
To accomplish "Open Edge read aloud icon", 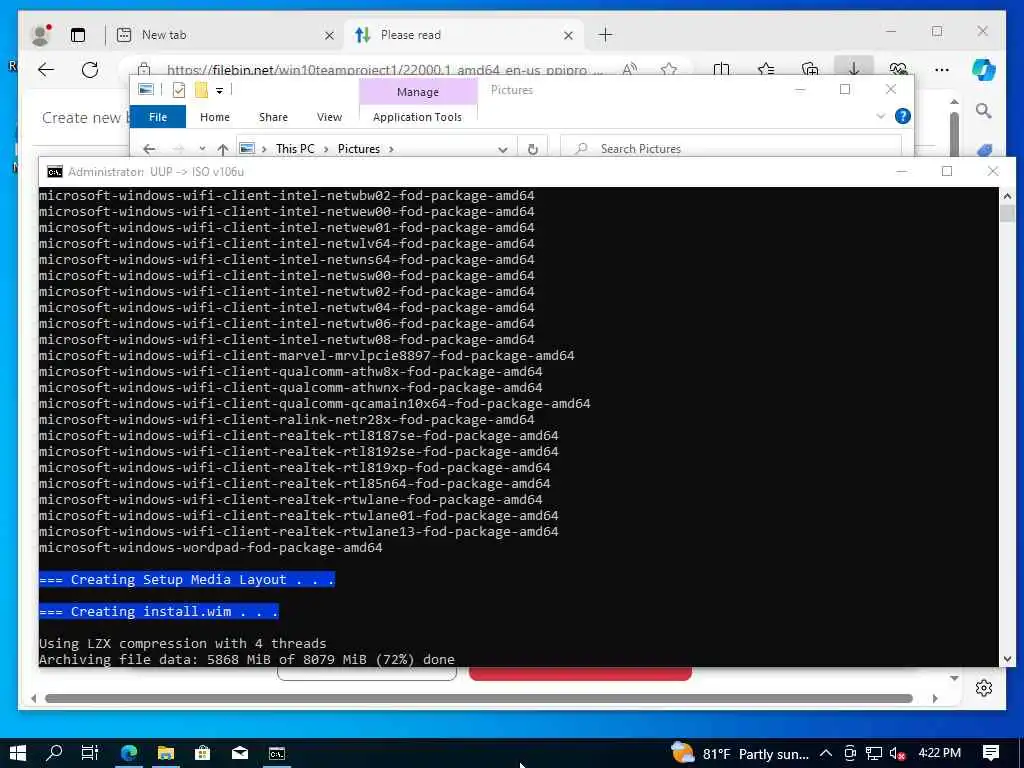I will click(x=630, y=69).
